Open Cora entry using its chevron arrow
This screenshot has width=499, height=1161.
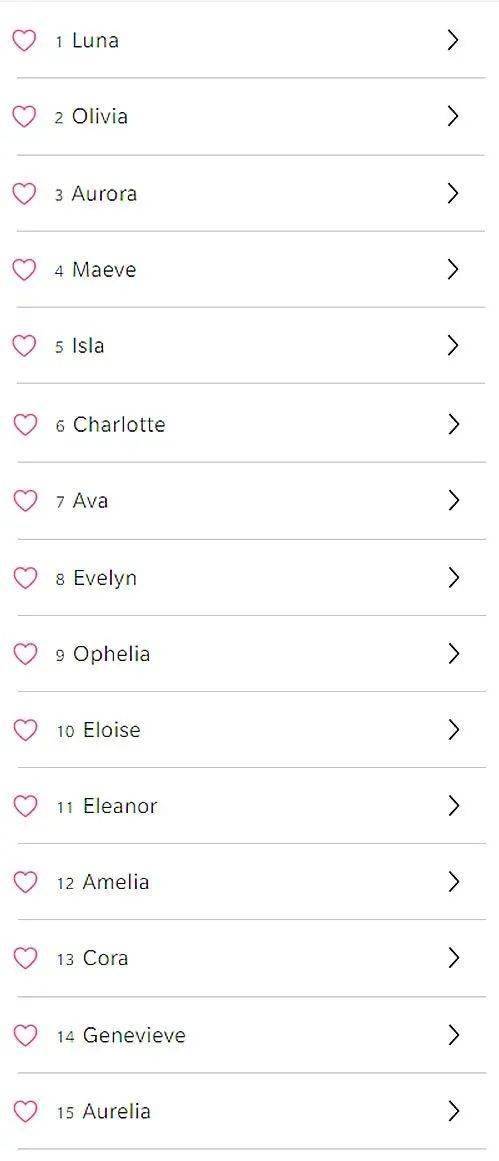(x=454, y=958)
